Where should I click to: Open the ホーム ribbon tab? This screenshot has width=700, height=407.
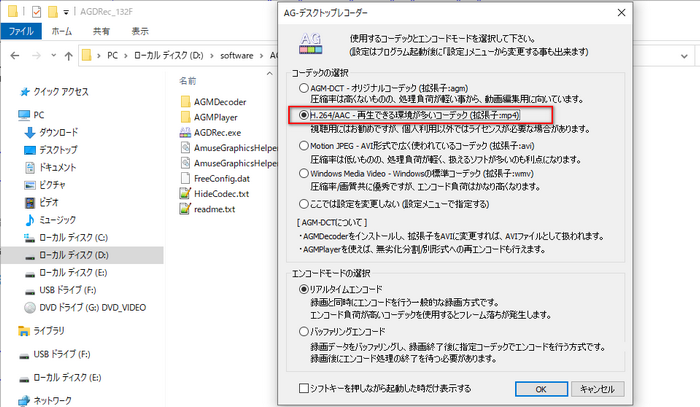[x=62, y=31]
